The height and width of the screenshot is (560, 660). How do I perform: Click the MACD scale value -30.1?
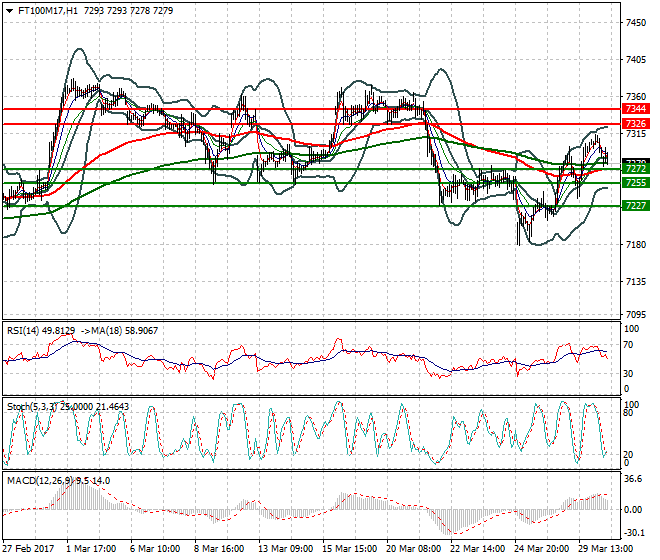click(634, 533)
